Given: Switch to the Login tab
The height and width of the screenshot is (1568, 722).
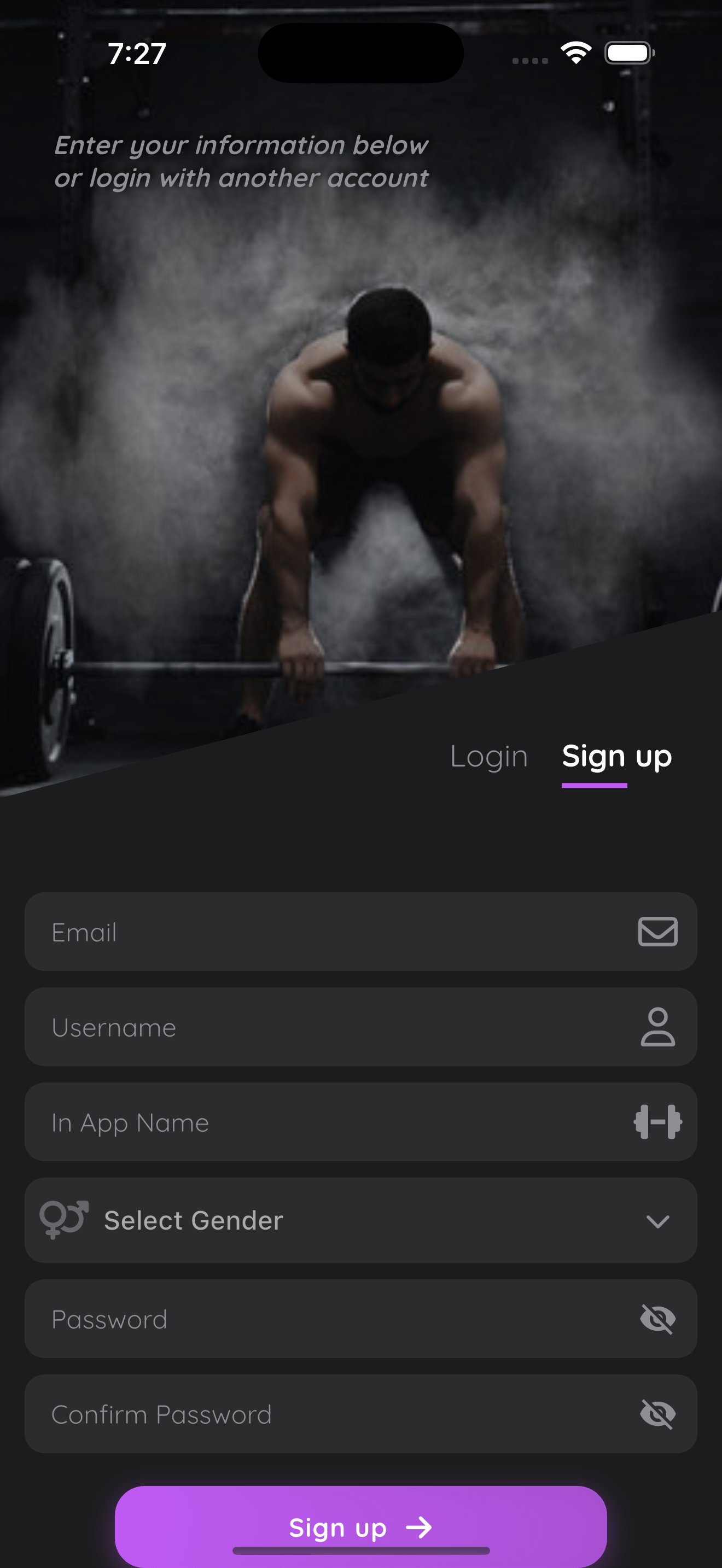Looking at the screenshot, I should pyautogui.click(x=489, y=757).
